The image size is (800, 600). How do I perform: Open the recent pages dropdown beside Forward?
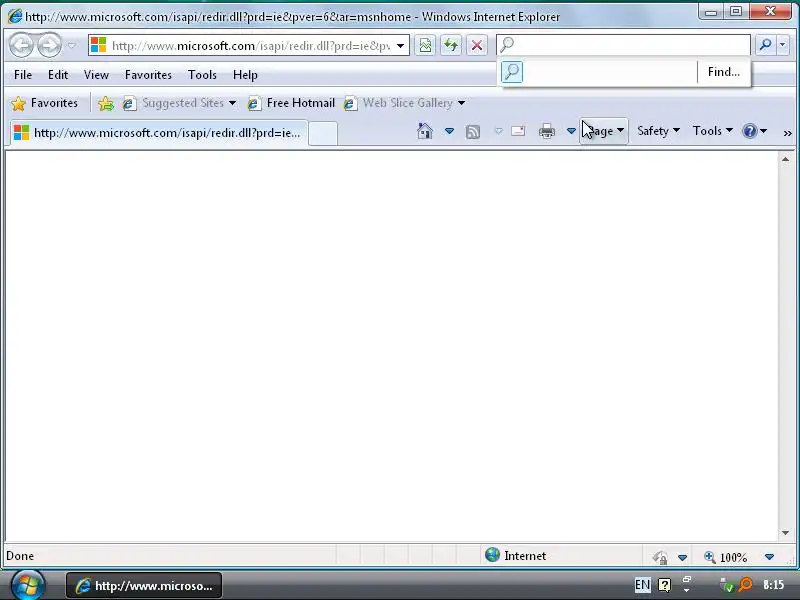point(72,45)
